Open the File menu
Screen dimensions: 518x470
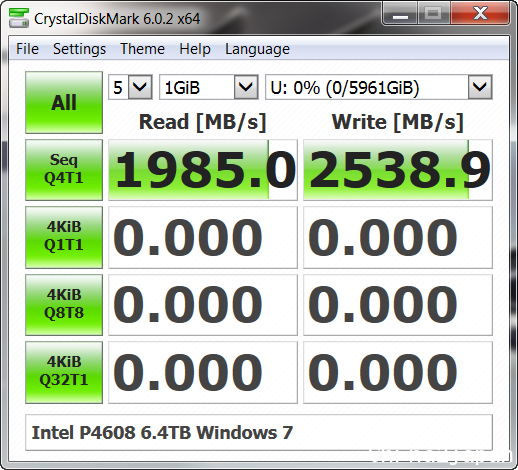click(x=27, y=49)
